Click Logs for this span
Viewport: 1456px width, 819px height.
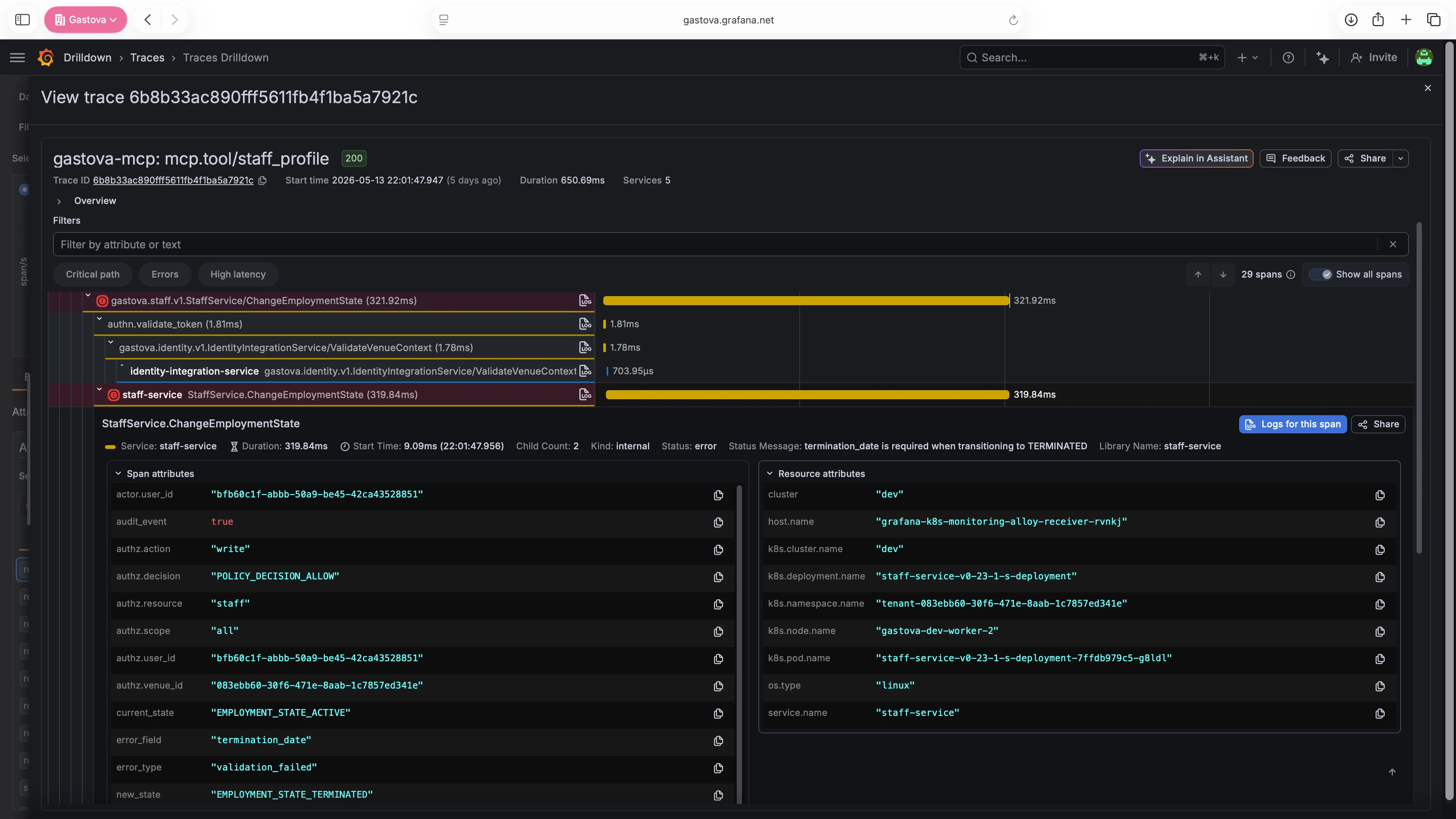1293,424
